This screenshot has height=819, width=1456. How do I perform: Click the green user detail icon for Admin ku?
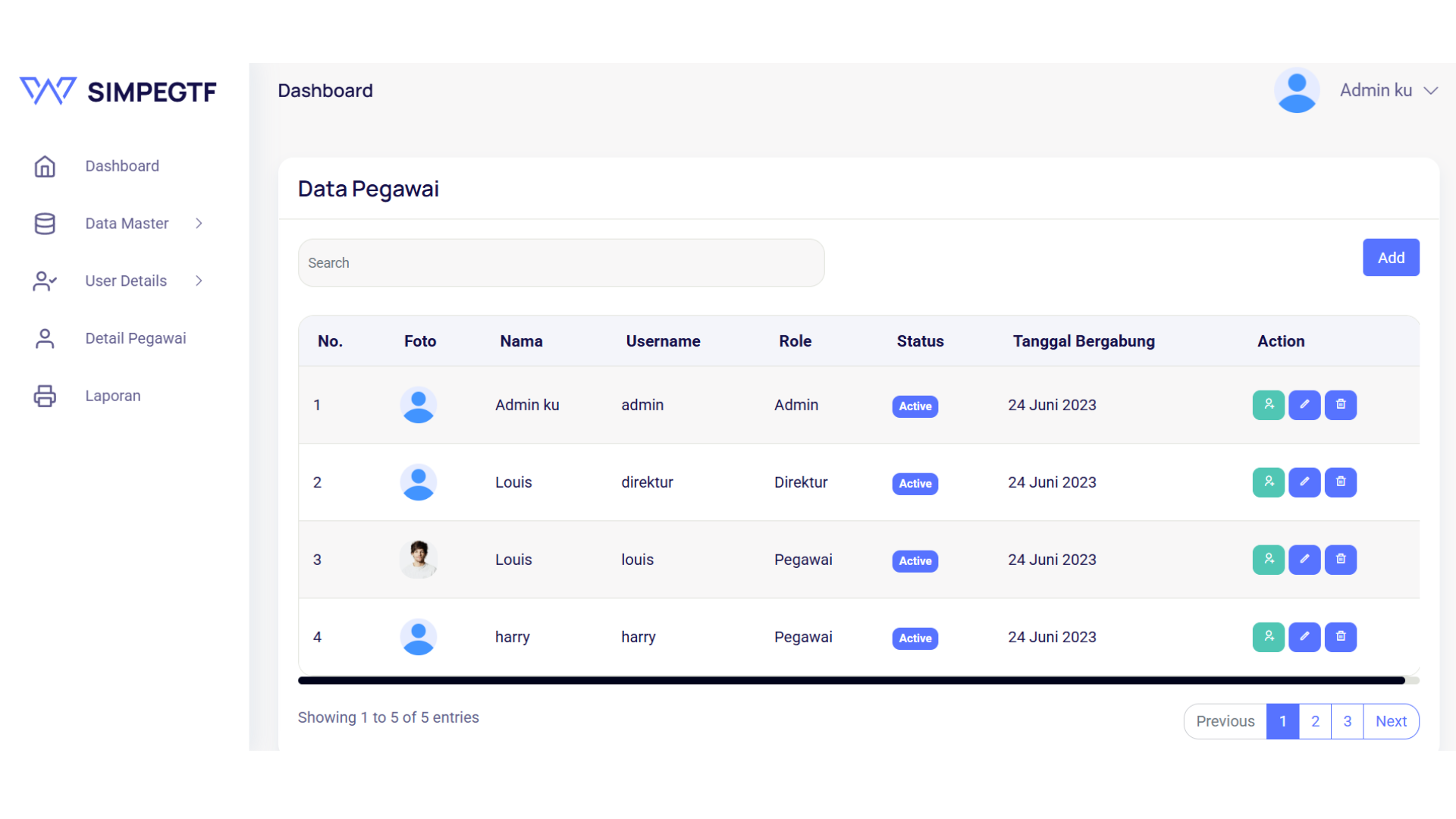click(x=1268, y=405)
